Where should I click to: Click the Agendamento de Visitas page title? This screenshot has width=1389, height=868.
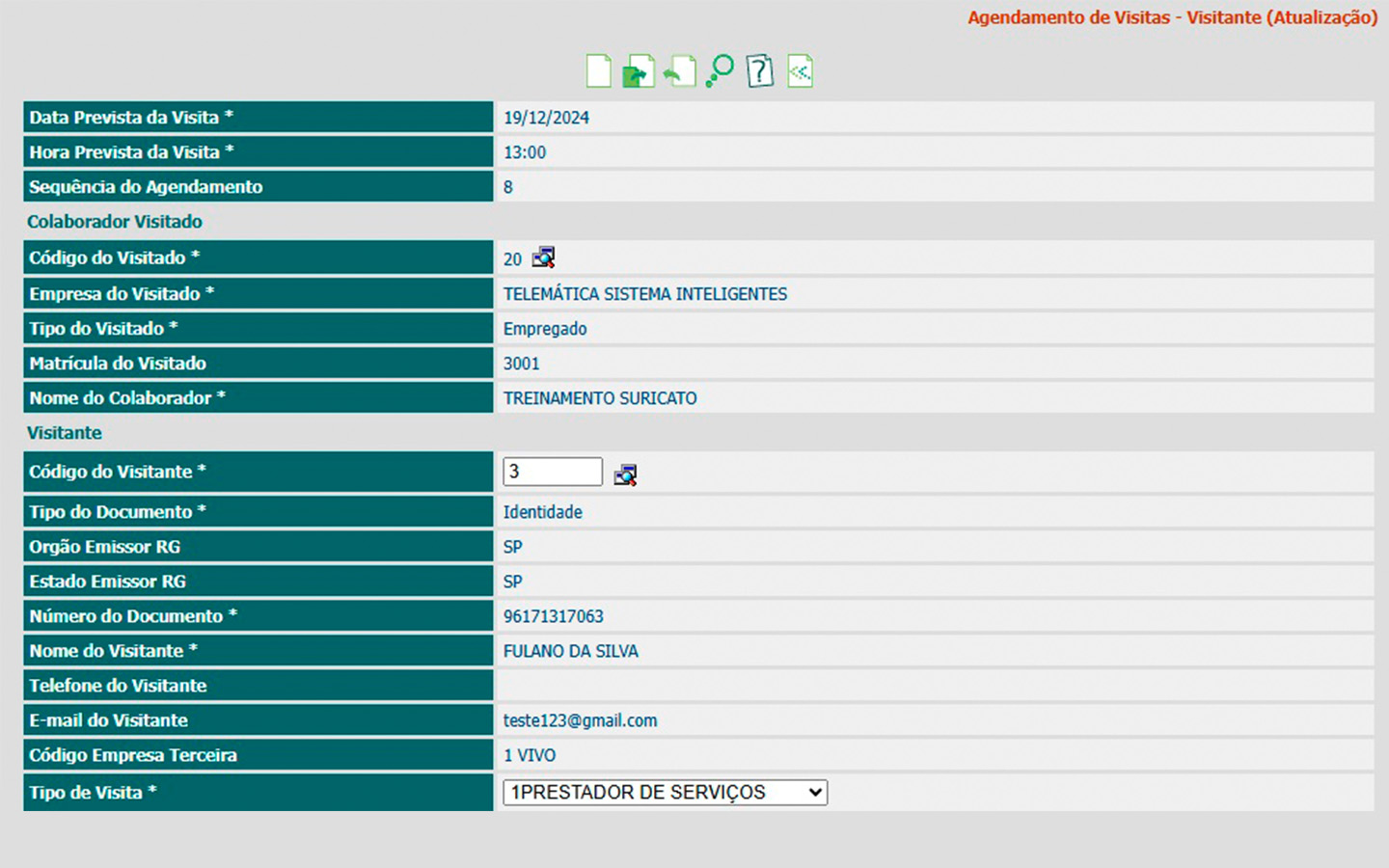click(1172, 17)
